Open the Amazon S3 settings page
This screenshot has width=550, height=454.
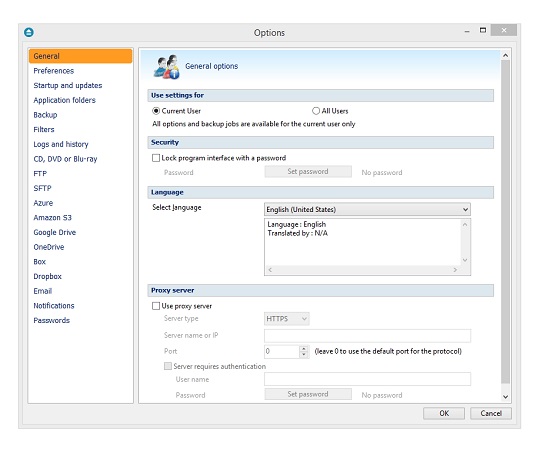coord(53,218)
